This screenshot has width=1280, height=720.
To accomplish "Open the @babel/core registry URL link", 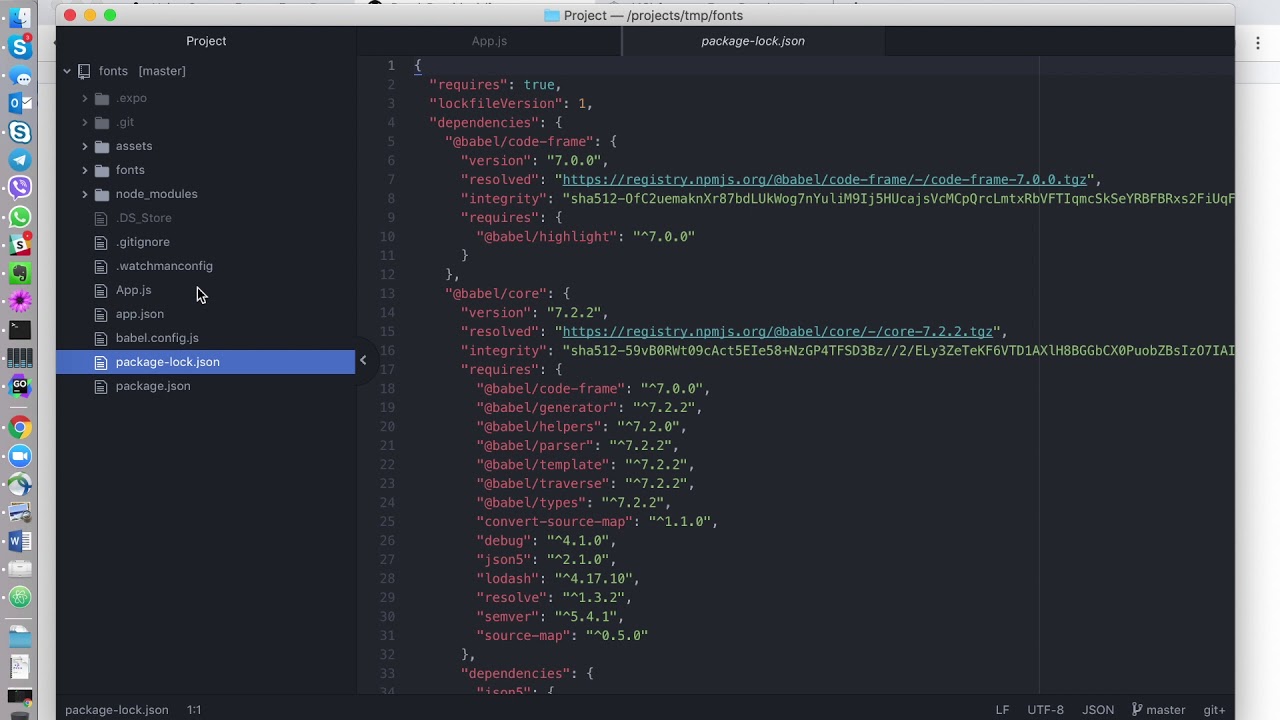I will coord(777,332).
